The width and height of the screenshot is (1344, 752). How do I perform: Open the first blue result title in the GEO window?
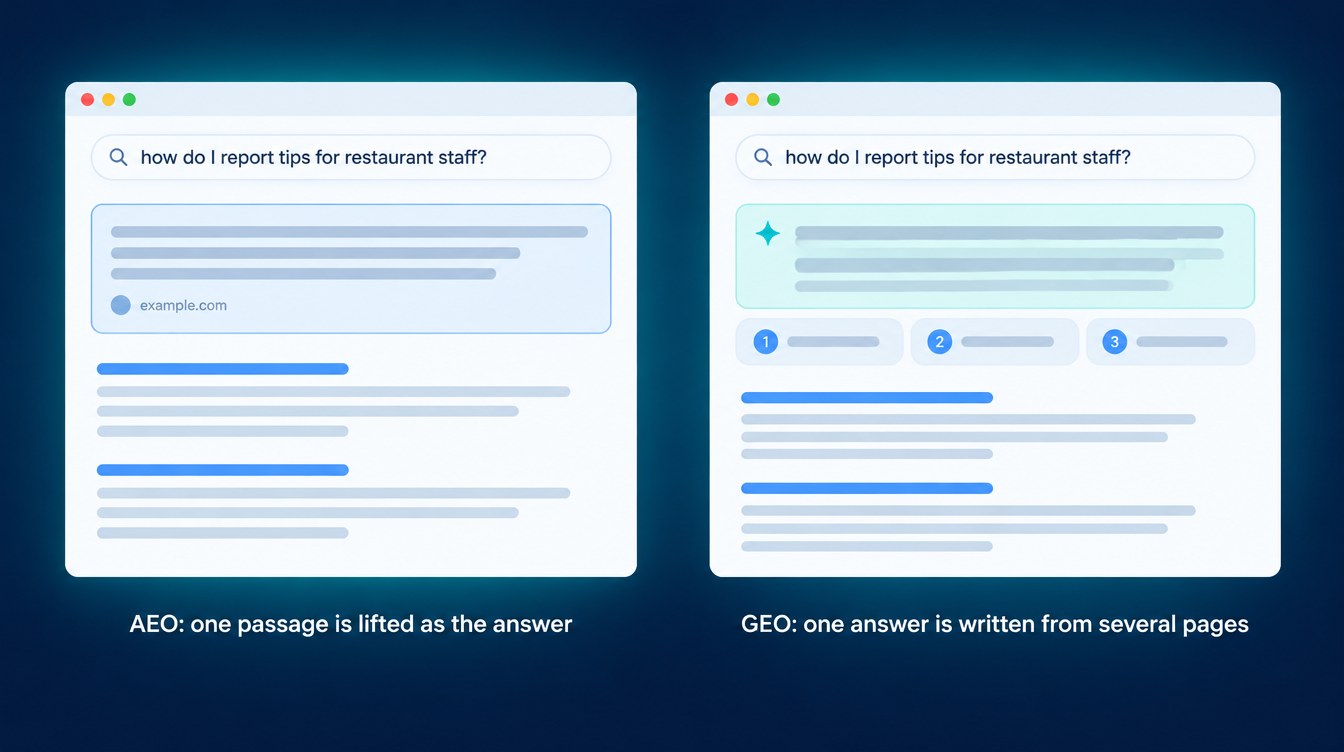click(867, 398)
